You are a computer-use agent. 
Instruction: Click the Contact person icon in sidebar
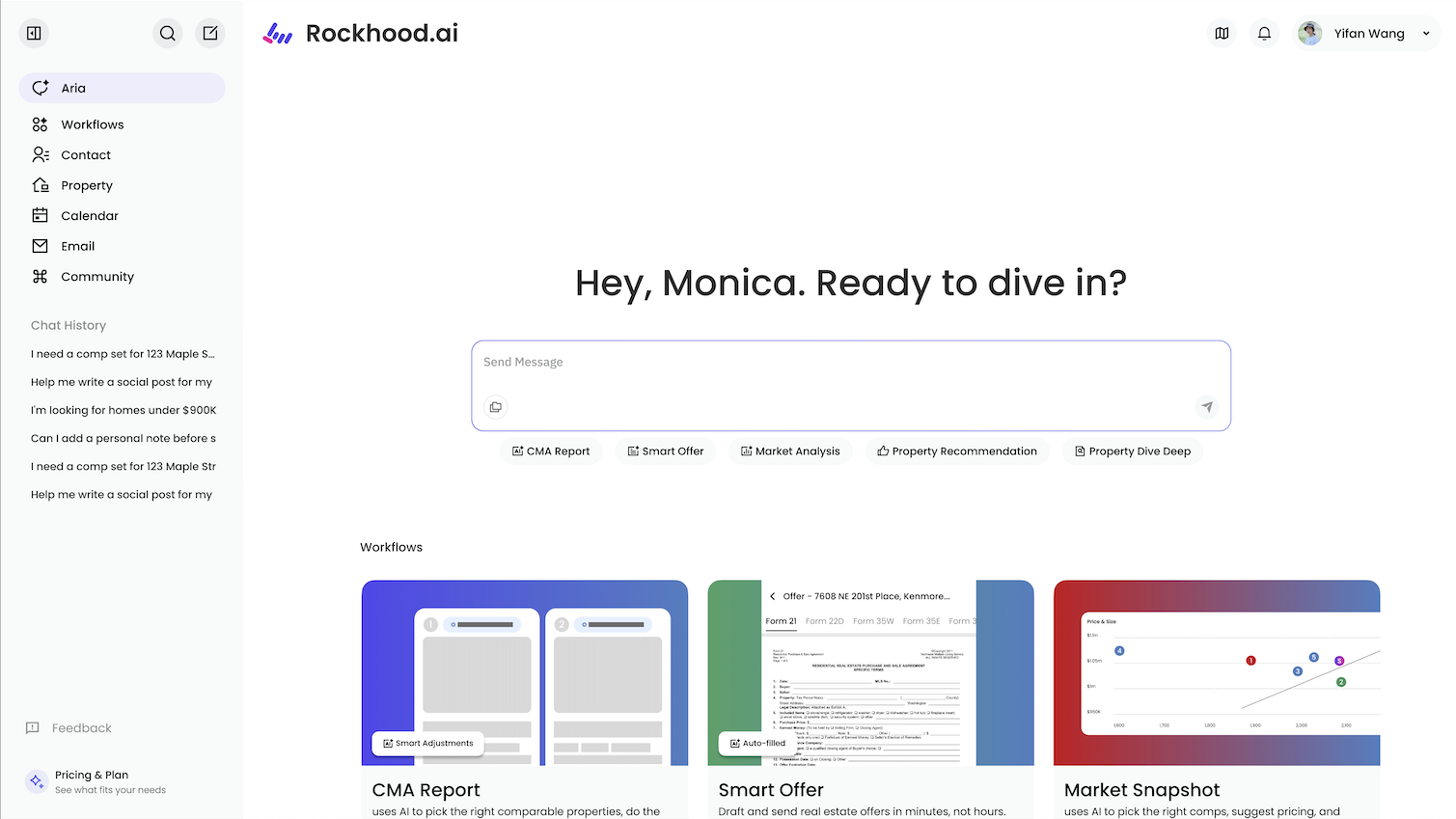pos(41,154)
